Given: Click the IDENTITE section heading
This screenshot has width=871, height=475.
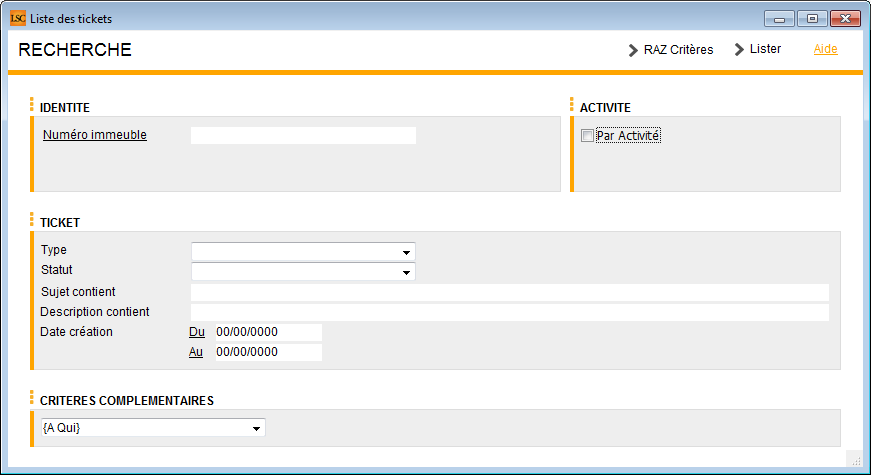Looking at the screenshot, I should coord(64,108).
